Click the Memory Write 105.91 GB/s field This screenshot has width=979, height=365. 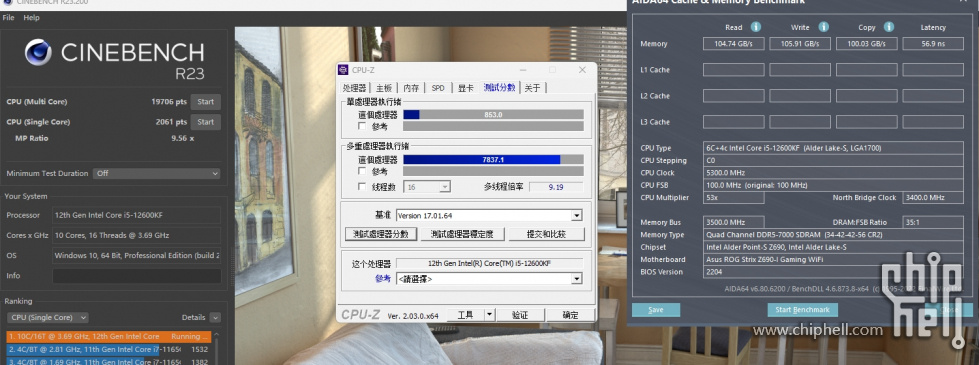pyautogui.click(x=800, y=44)
